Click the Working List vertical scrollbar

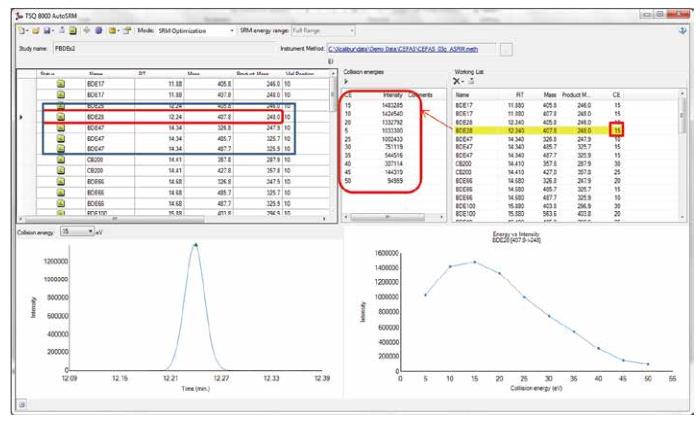[x=681, y=150]
